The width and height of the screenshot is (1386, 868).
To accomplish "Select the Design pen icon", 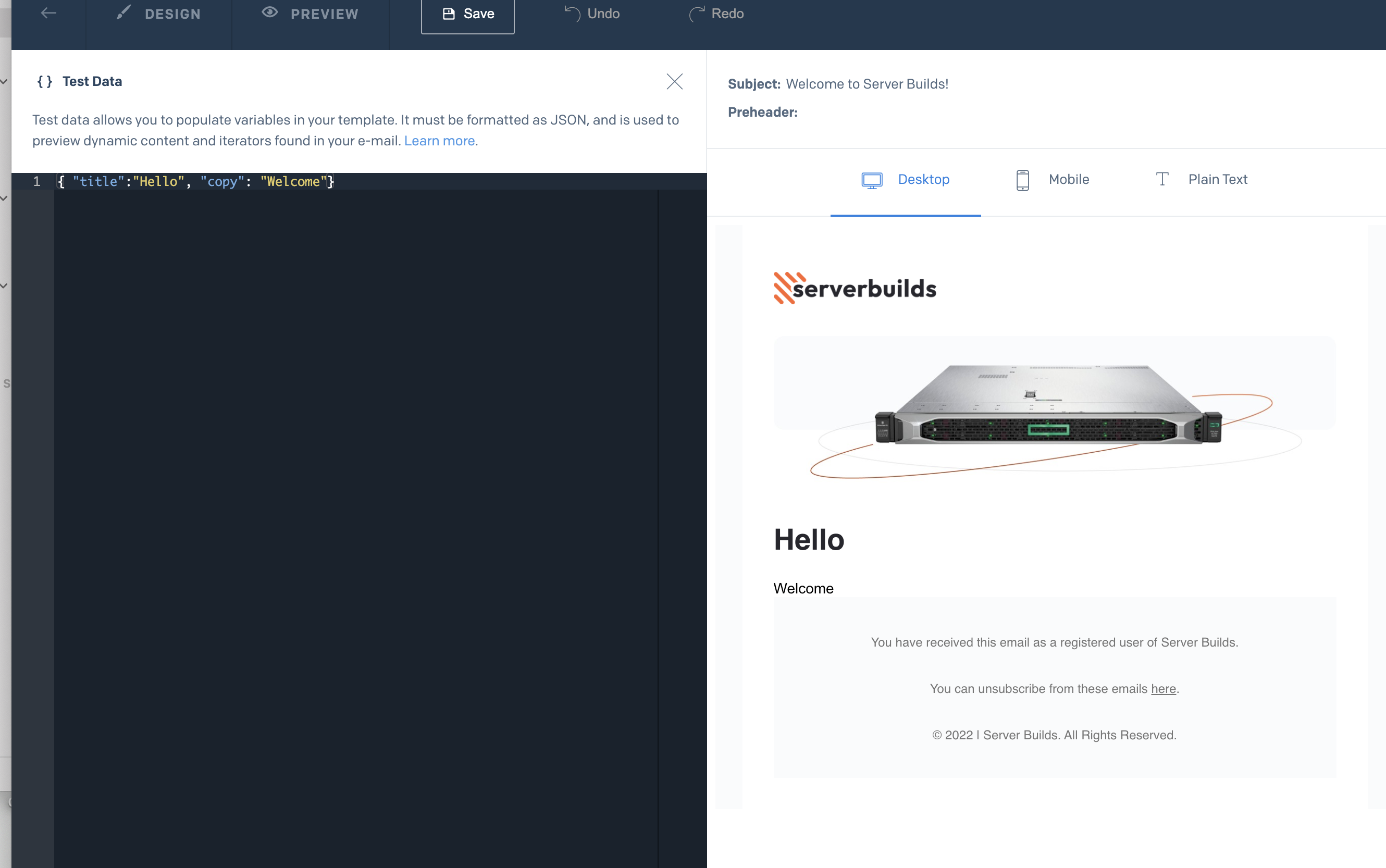I will [123, 13].
